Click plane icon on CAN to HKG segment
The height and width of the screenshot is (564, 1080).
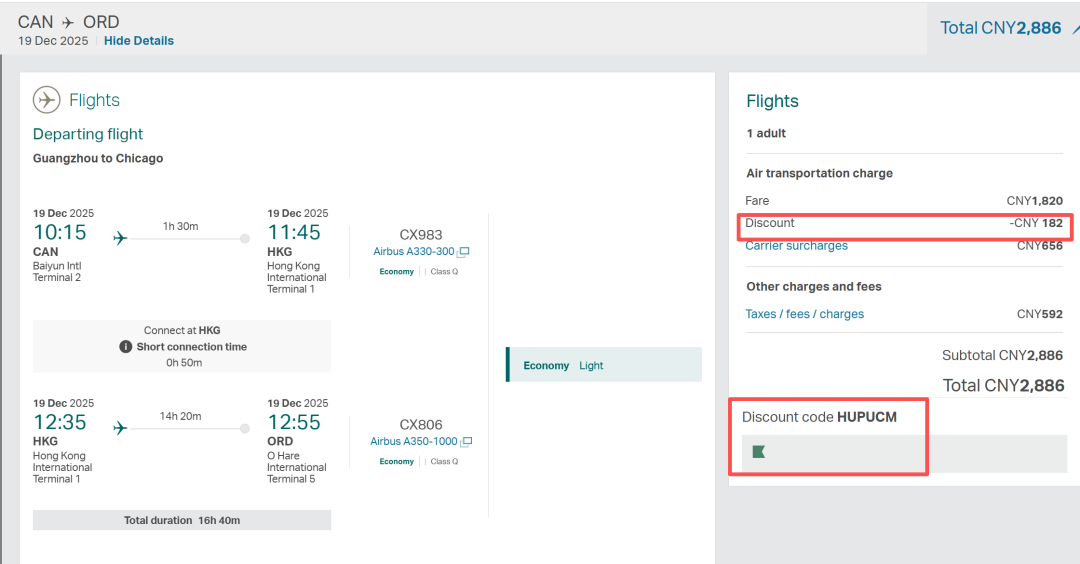tap(120, 238)
